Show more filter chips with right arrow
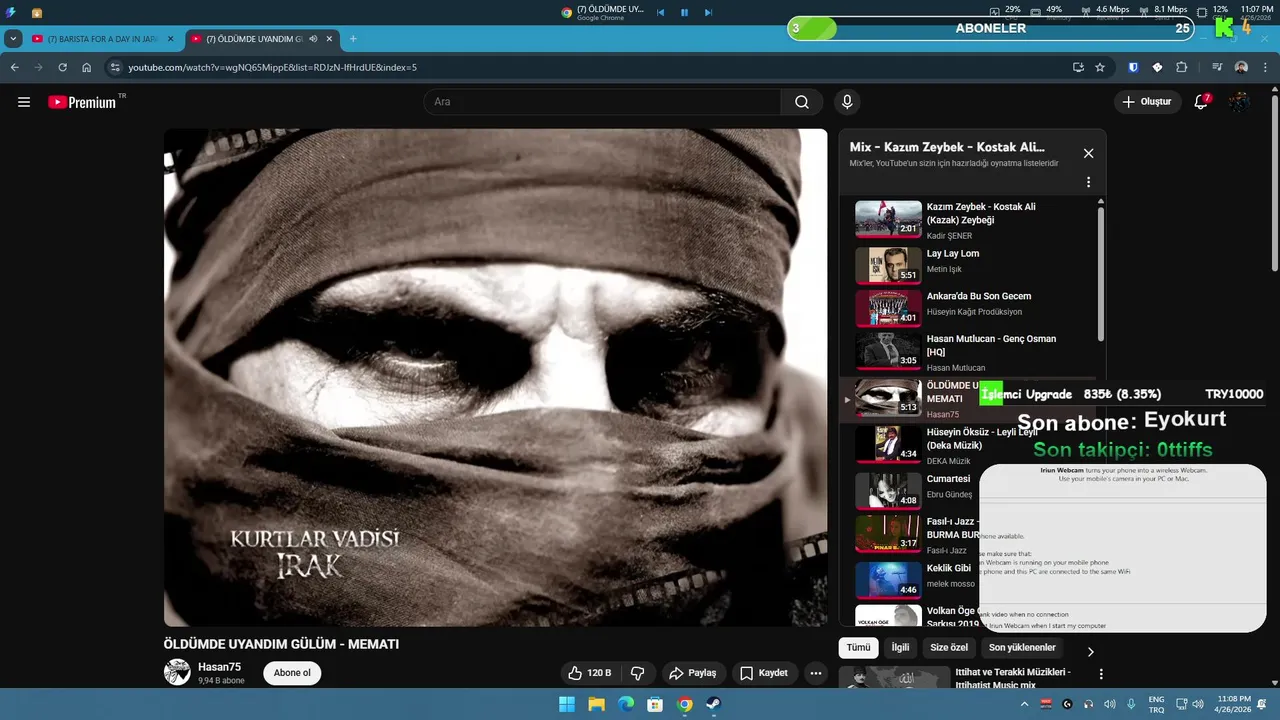Image resolution: width=1280 pixels, height=720 pixels. [1090, 652]
